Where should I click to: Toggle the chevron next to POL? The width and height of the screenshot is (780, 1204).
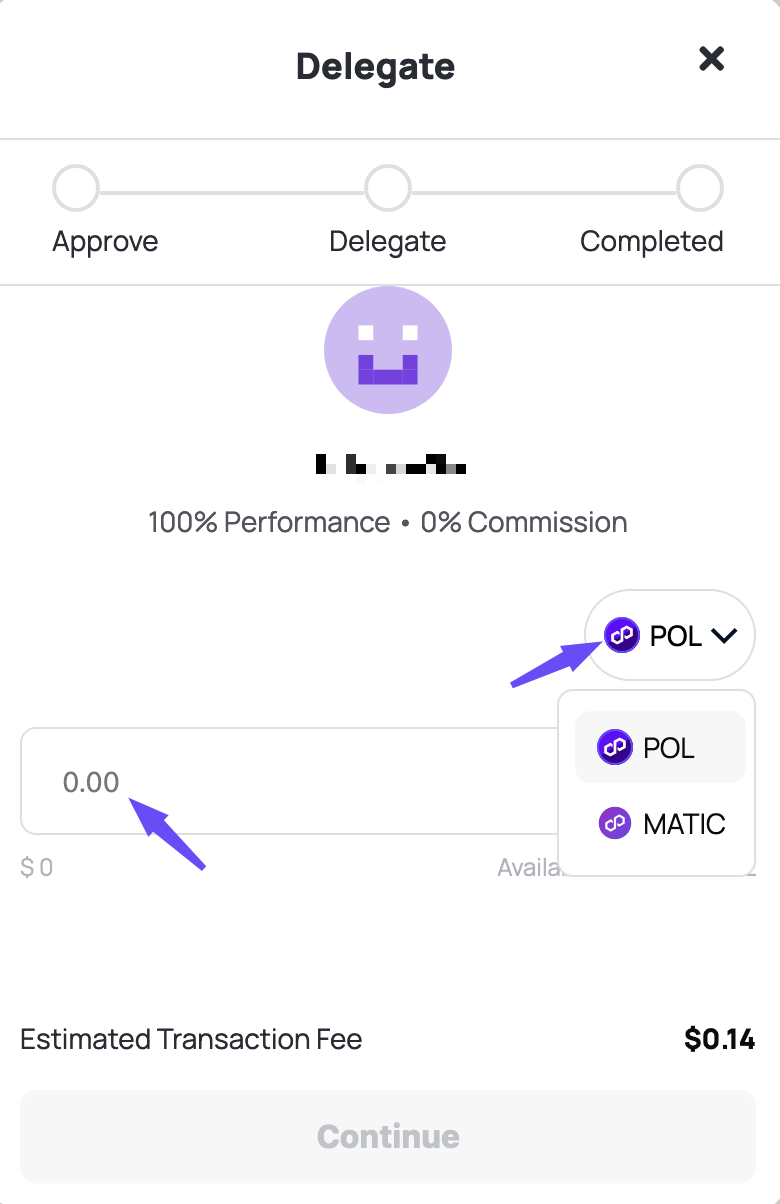click(723, 636)
